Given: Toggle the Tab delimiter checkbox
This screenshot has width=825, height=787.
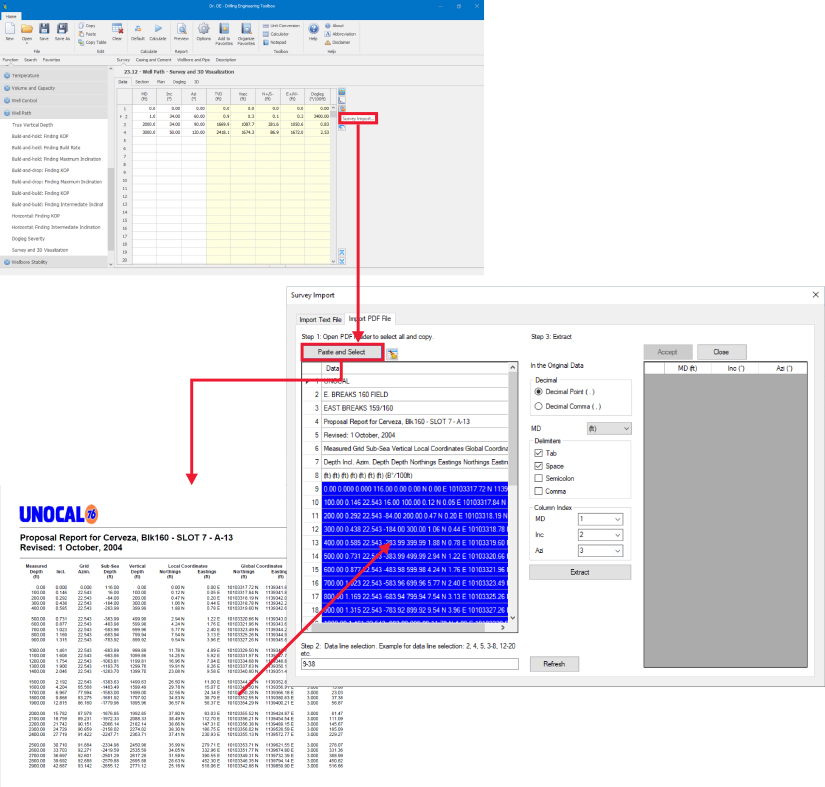Looking at the screenshot, I should (538, 453).
